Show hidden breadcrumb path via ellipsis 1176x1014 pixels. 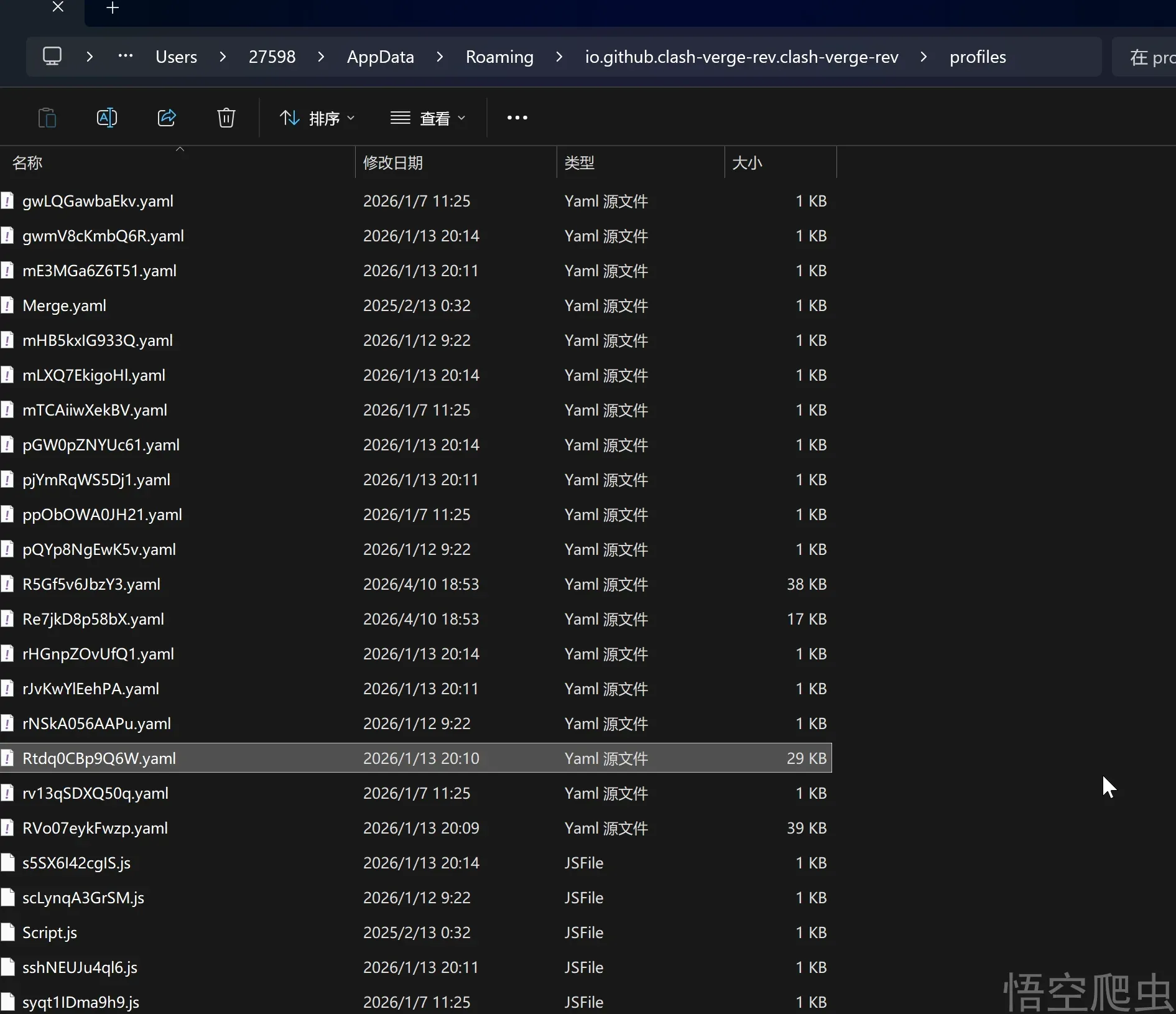[x=126, y=56]
